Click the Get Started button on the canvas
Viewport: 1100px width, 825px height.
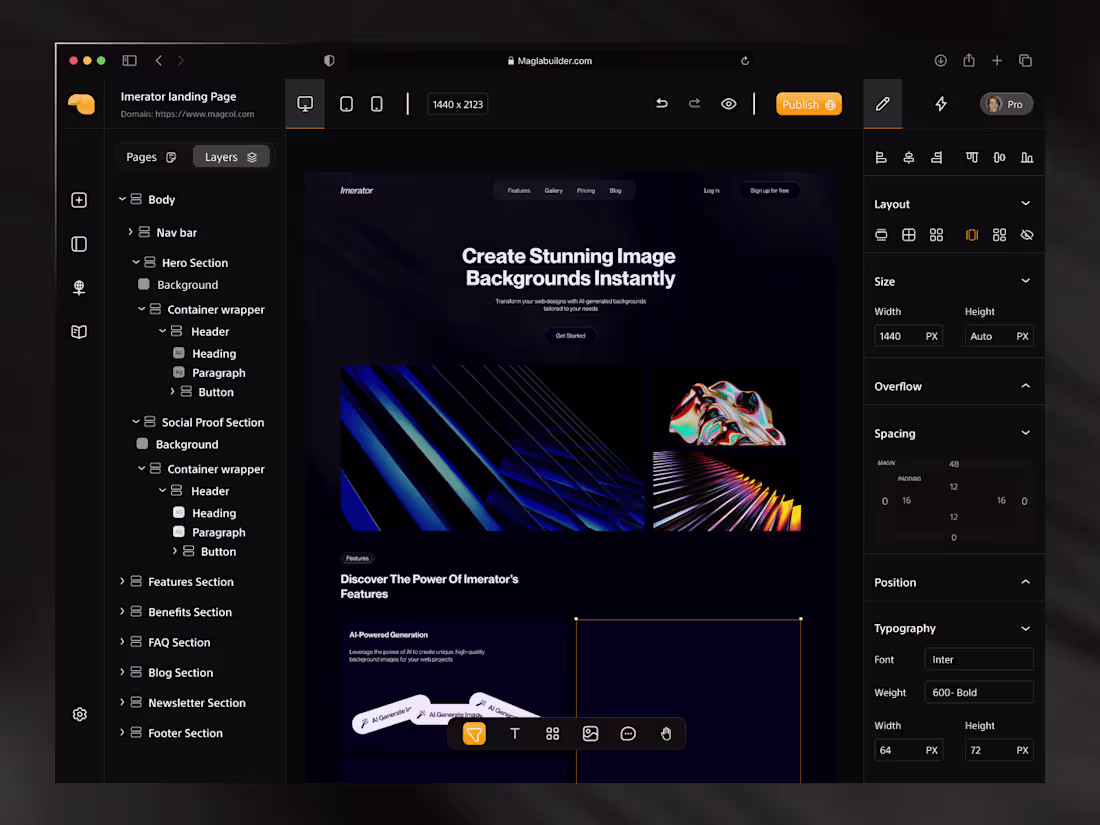571,336
